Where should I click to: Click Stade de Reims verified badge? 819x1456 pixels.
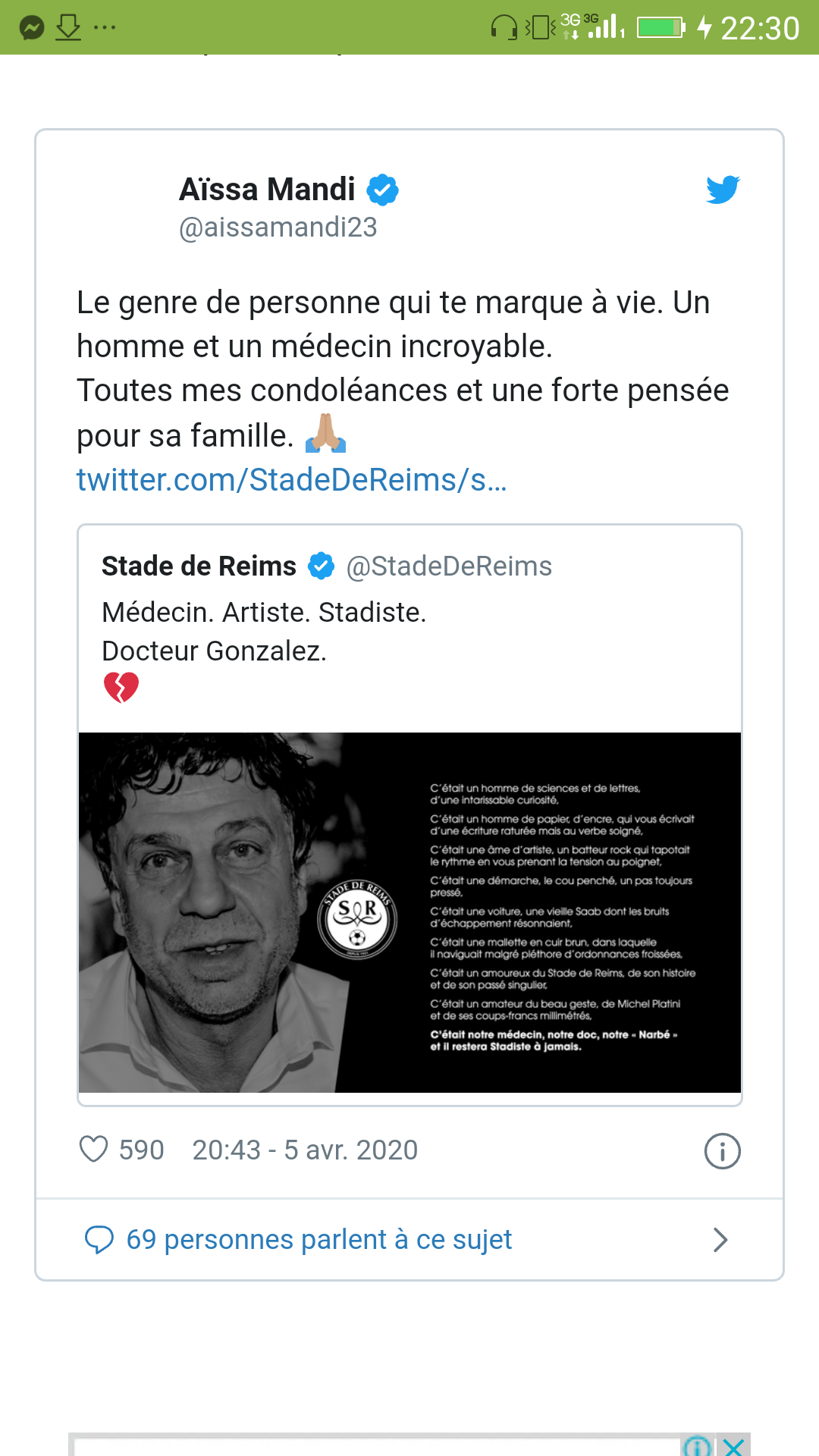point(322,566)
